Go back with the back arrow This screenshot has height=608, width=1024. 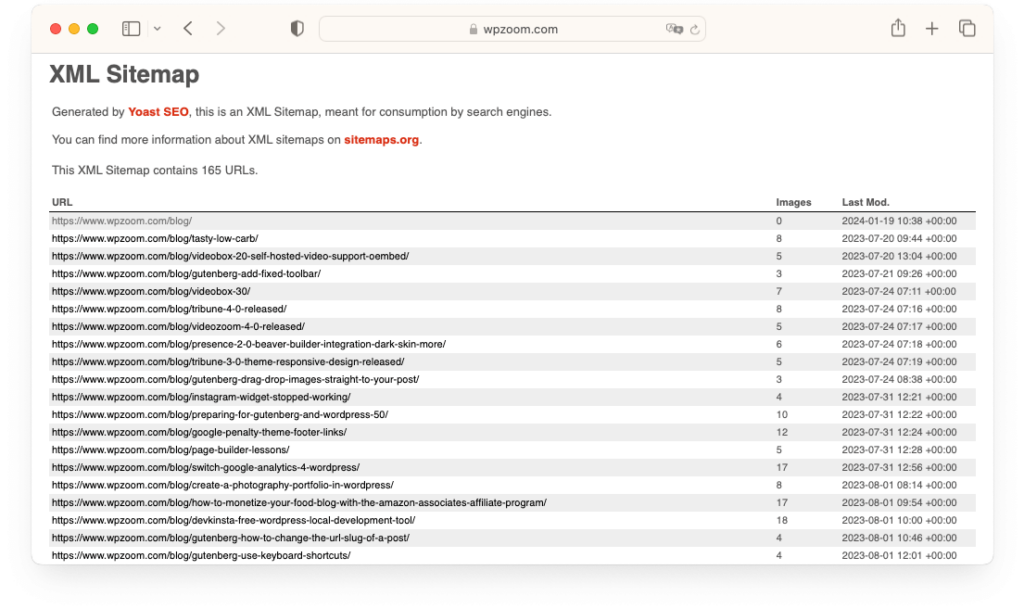click(x=188, y=29)
